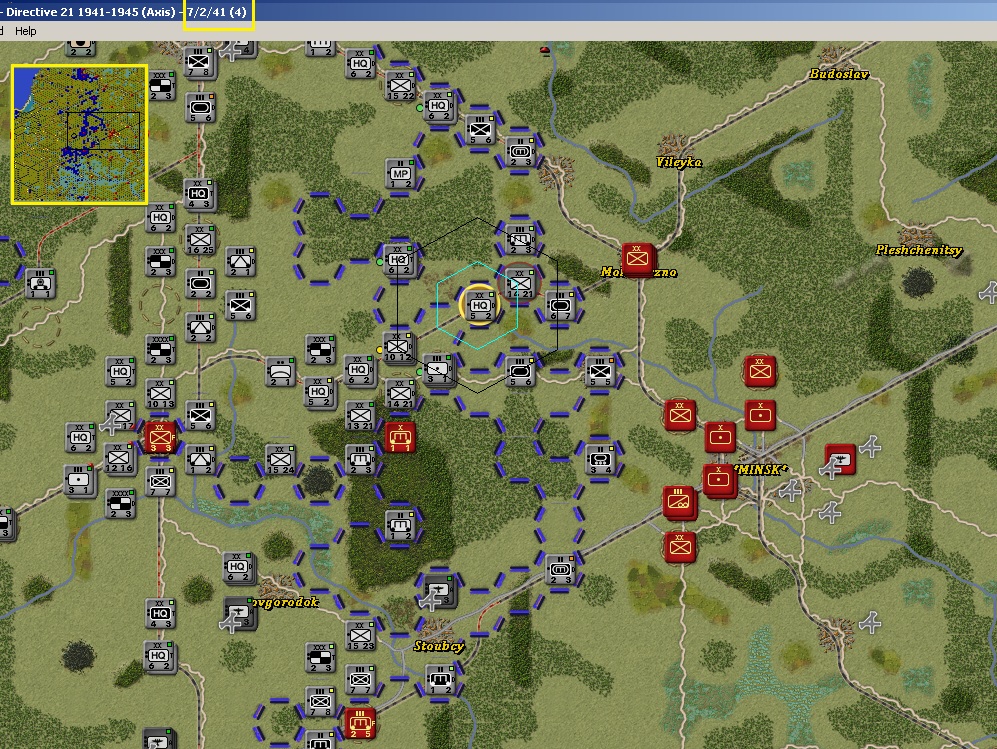Click the Budoslav town label
Screen dimensions: 997x749
coord(839,75)
